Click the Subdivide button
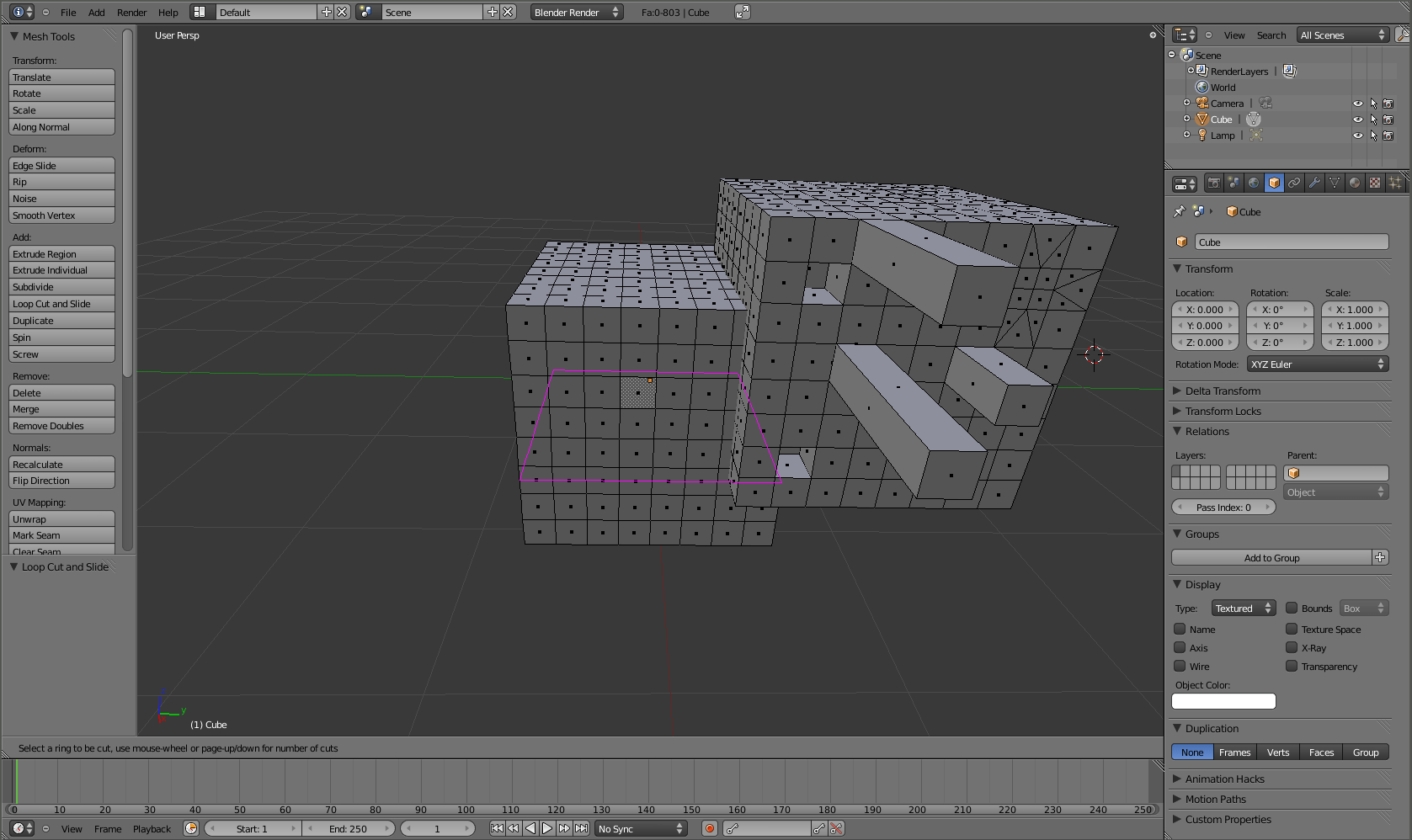Viewport: 1412px width, 840px height. pyautogui.click(x=61, y=287)
